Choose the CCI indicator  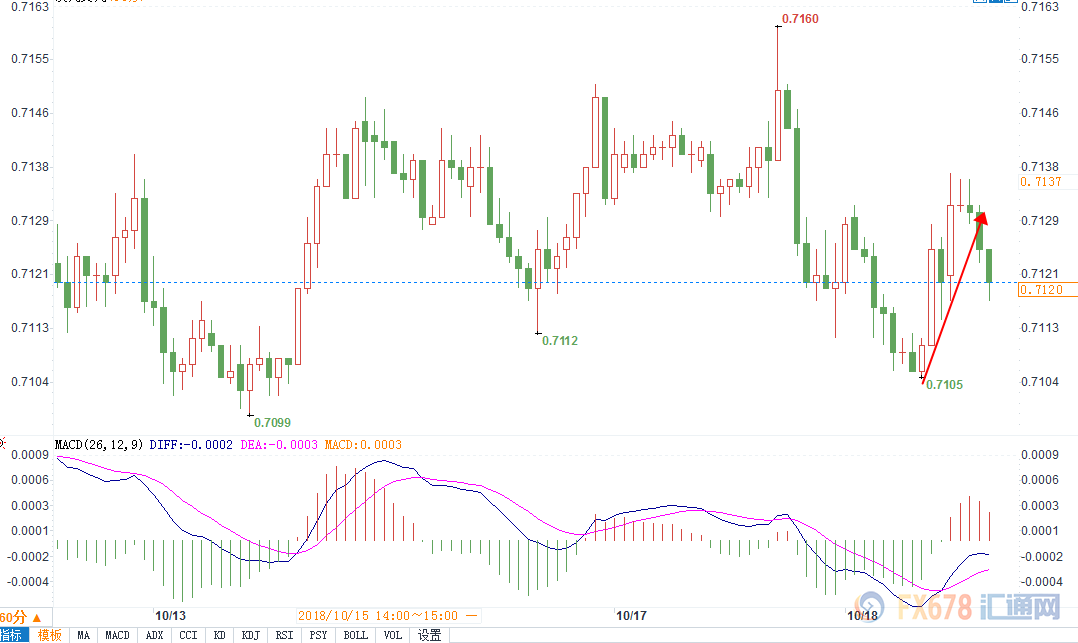point(188,635)
